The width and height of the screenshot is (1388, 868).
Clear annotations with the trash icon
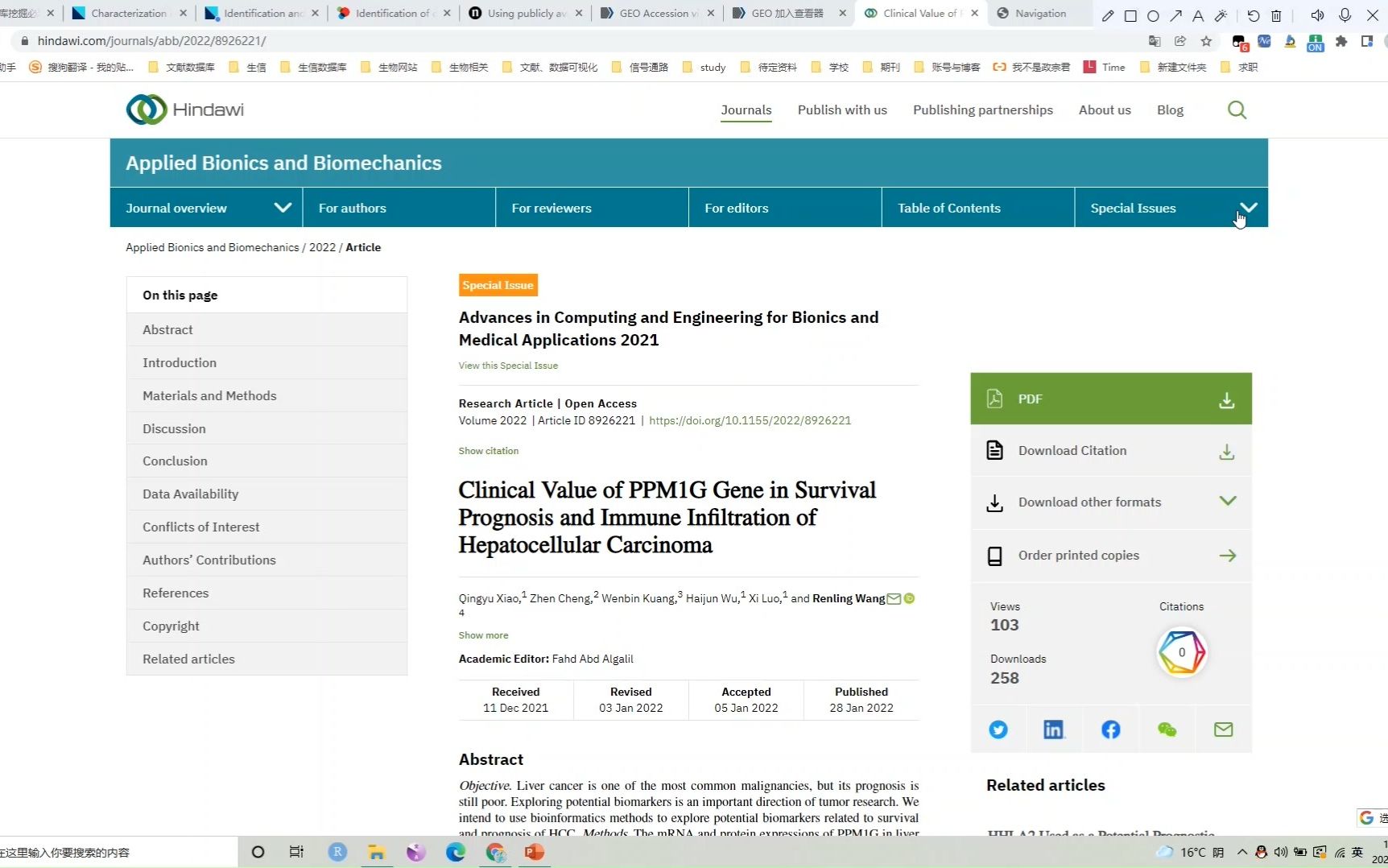(x=1276, y=15)
